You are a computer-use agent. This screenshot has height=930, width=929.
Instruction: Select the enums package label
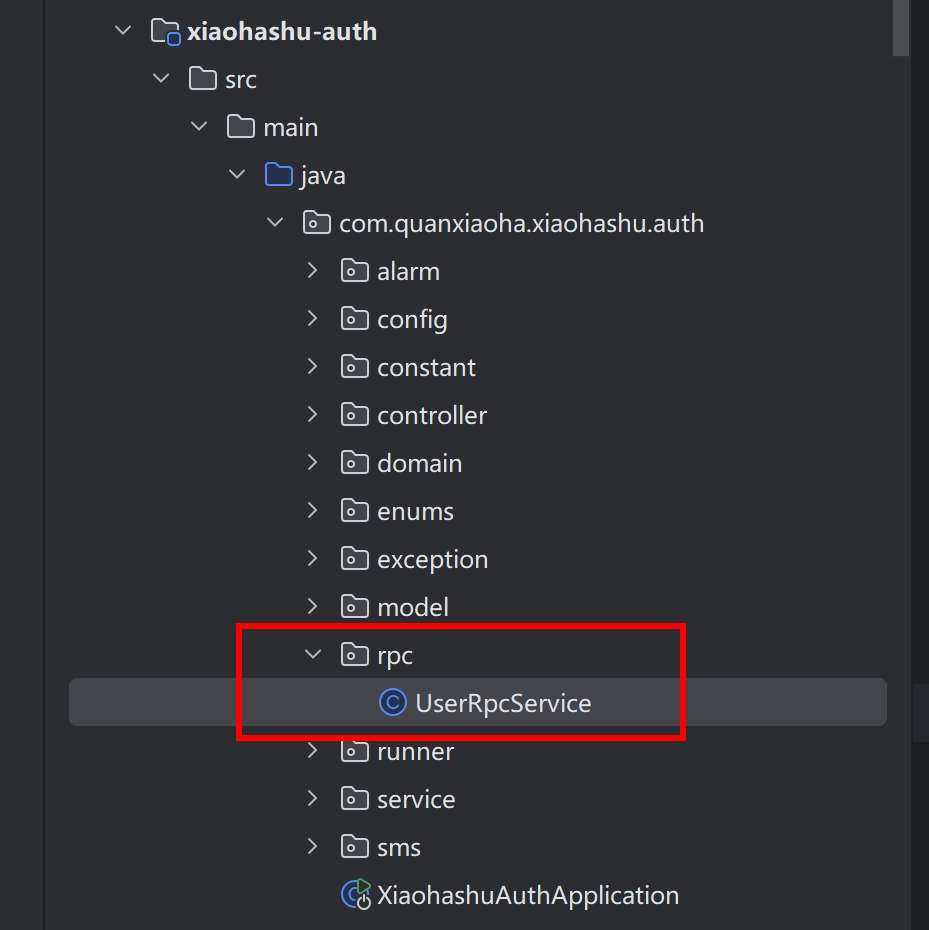[x=415, y=511]
